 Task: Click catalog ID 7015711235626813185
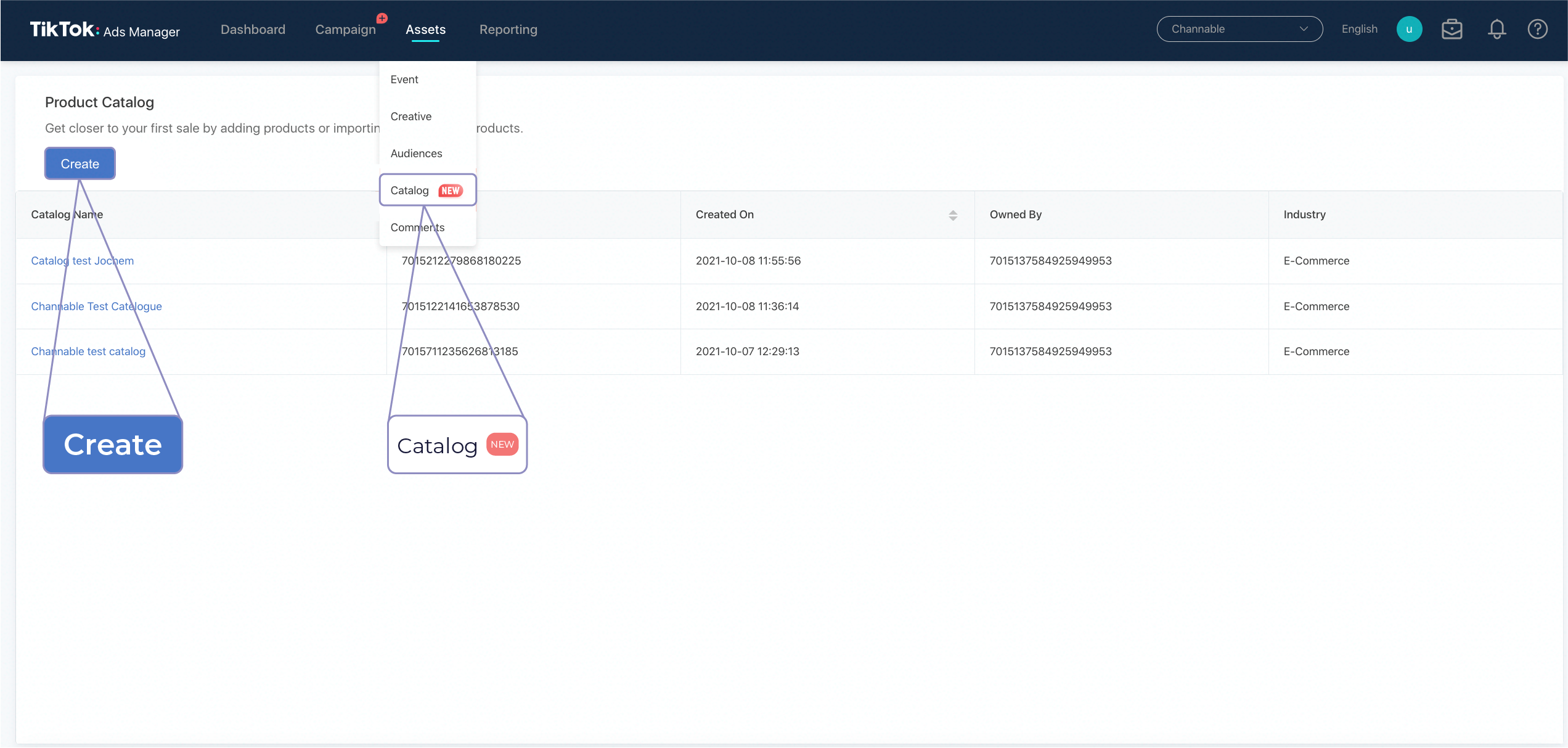[x=460, y=351]
